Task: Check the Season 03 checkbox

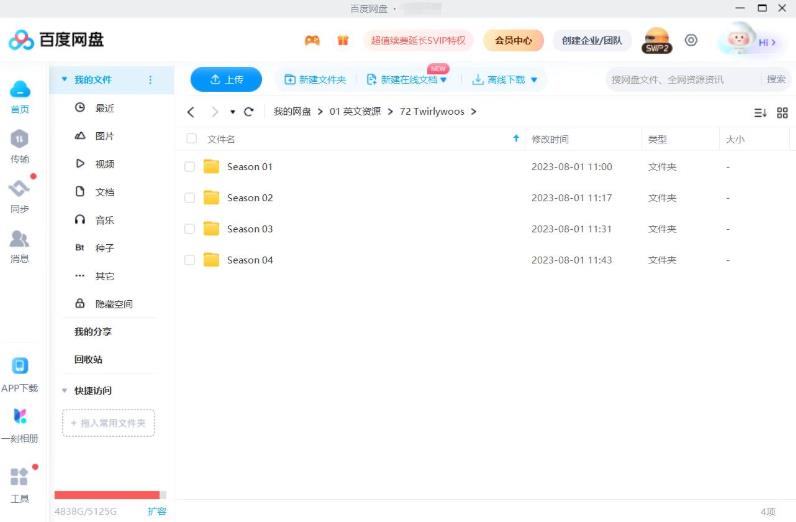Action: coord(189,229)
